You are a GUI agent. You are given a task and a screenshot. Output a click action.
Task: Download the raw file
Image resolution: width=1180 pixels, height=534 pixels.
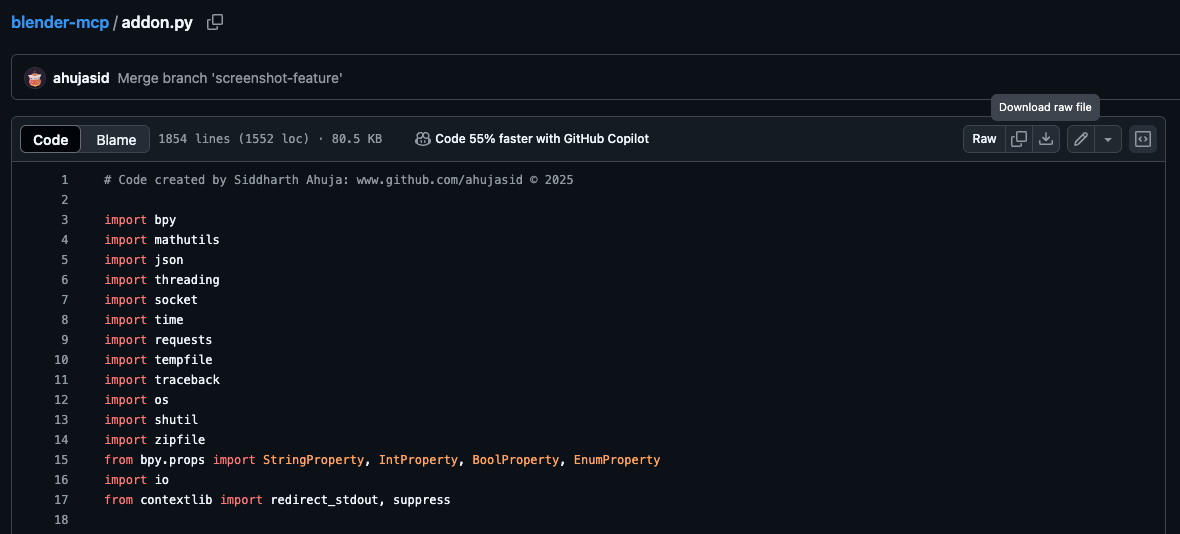tap(1046, 139)
